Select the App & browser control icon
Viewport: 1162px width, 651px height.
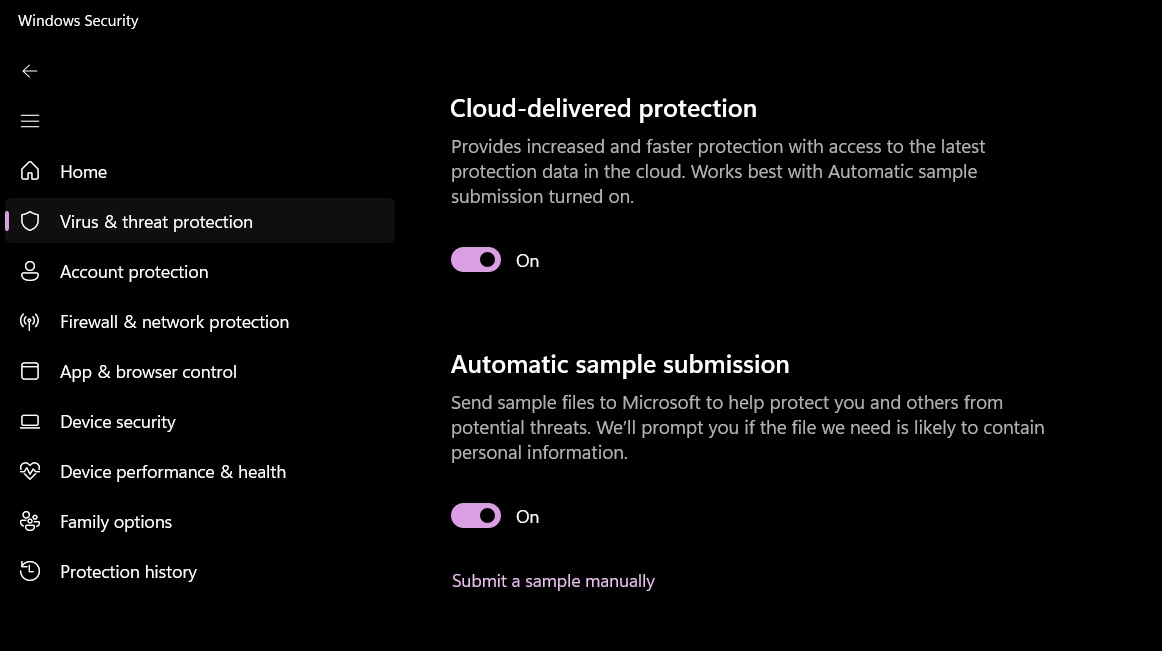click(x=30, y=371)
